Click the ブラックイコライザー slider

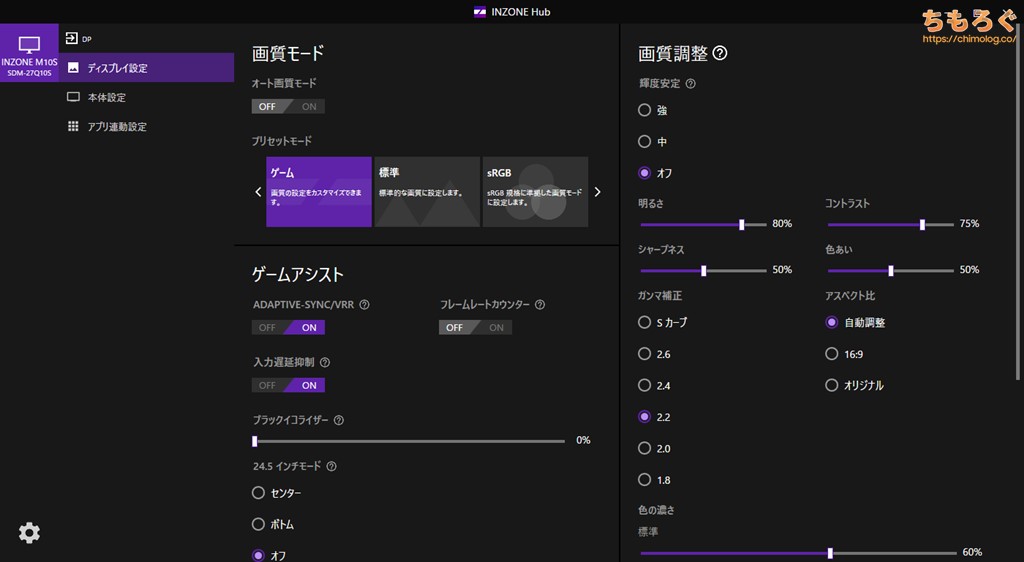(x=409, y=441)
